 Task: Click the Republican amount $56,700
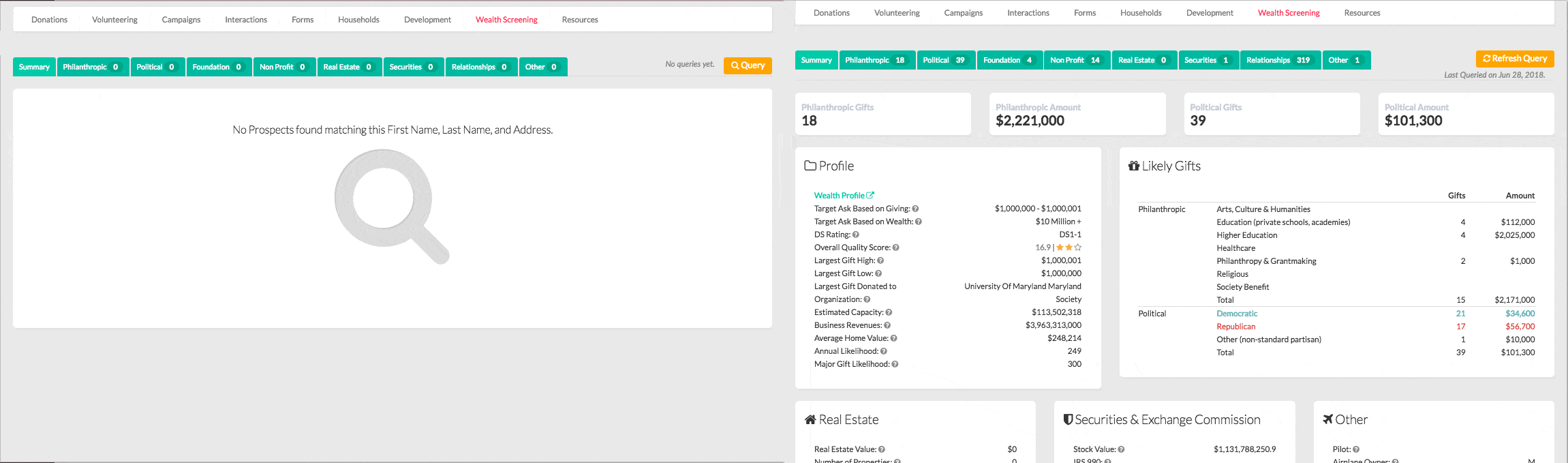coord(1520,327)
